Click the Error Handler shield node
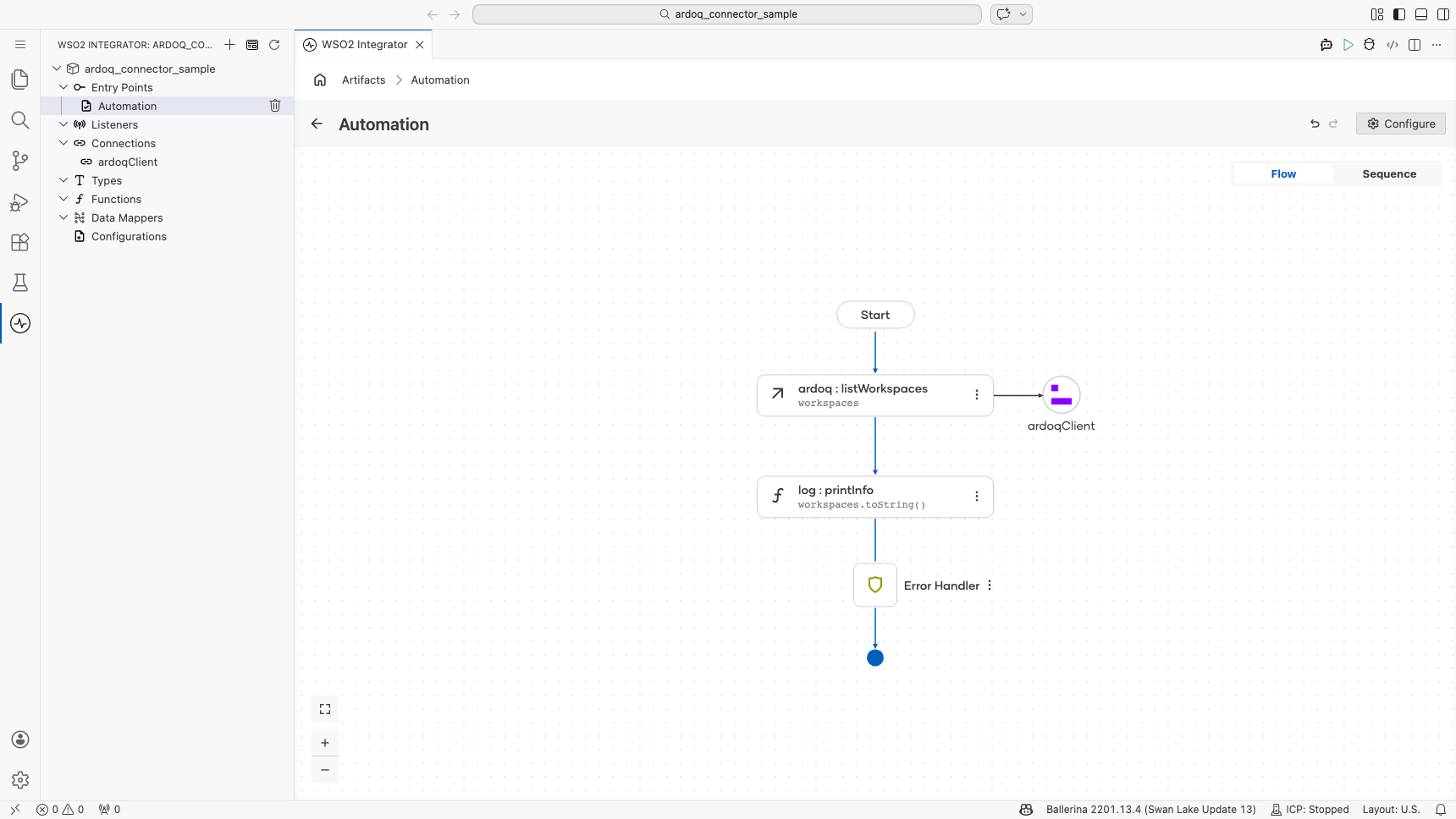This screenshot has height=819, width=1456. (x=875, y=585)
